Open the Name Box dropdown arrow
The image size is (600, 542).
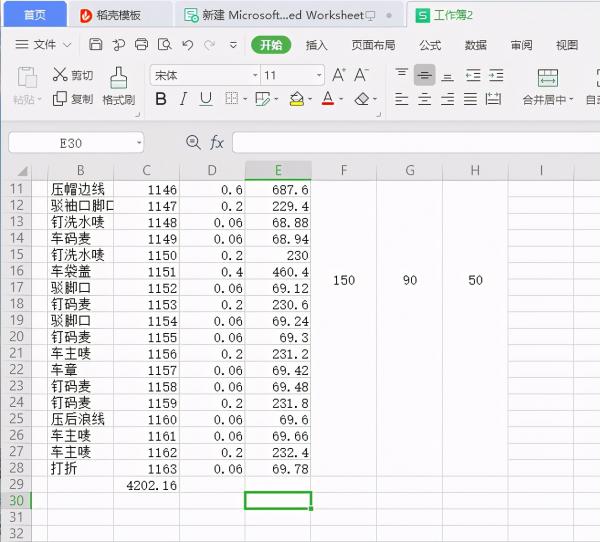click(x=139, y=143)
